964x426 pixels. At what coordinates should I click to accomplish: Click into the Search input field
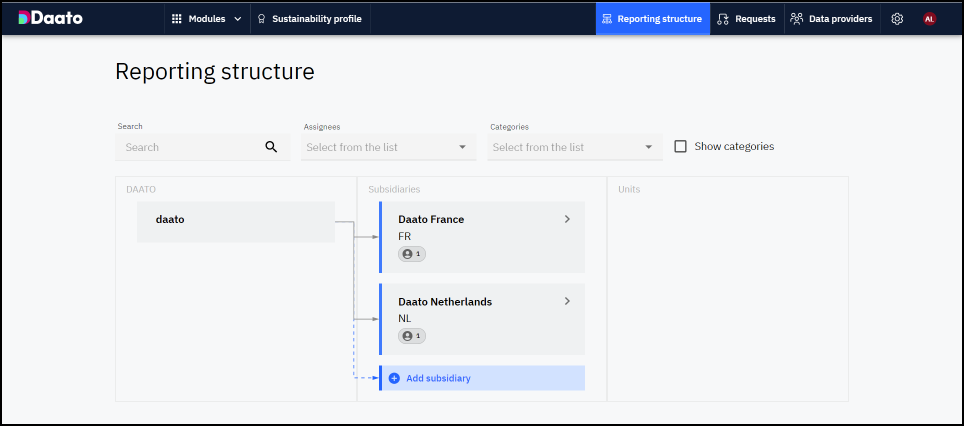(190, 147)
